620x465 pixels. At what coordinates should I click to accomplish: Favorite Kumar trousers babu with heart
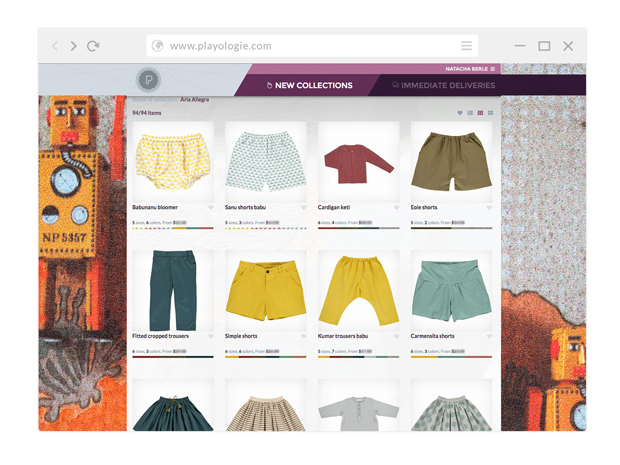tap(397, 336)
